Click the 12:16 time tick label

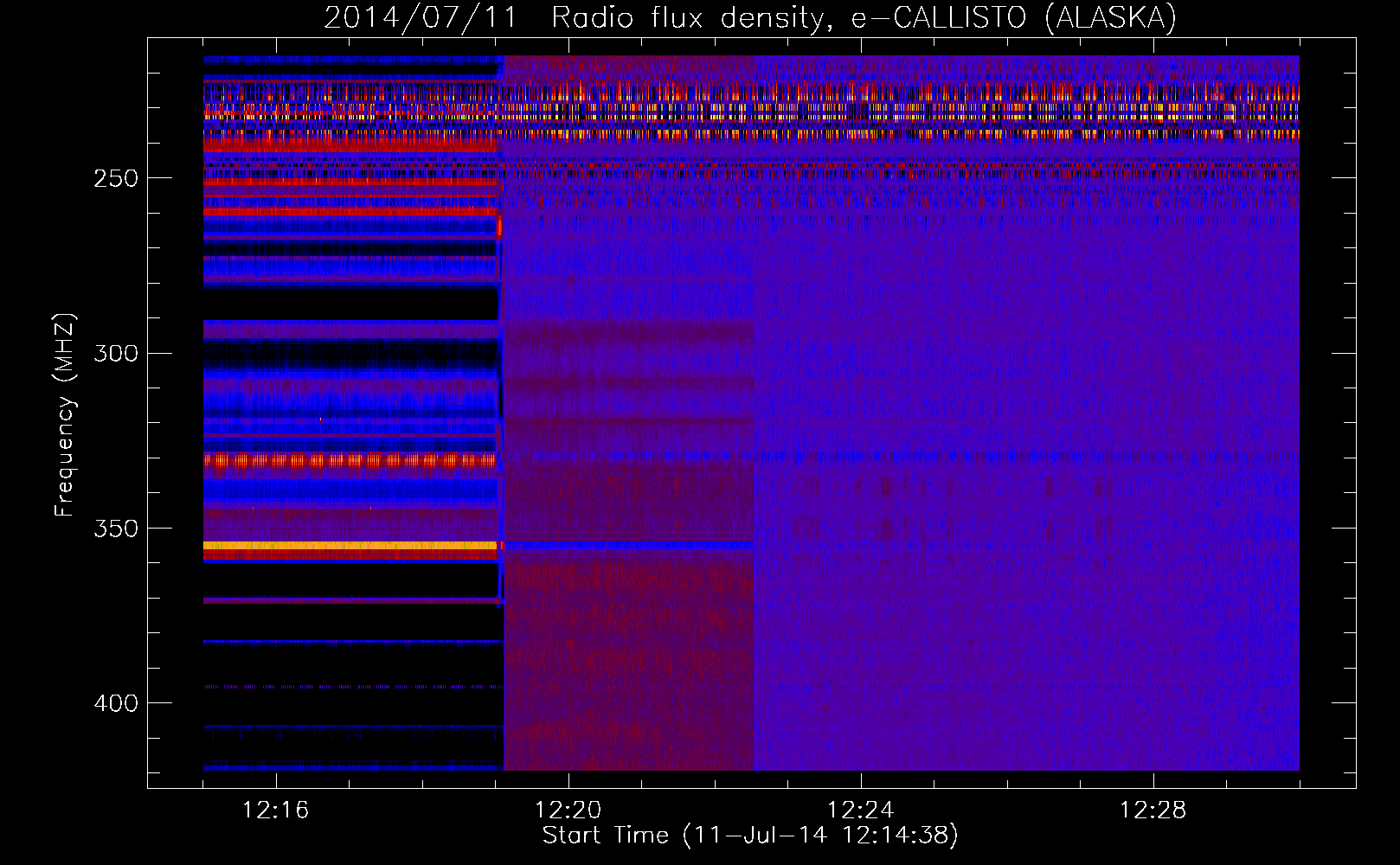click(x=276, y=811)
